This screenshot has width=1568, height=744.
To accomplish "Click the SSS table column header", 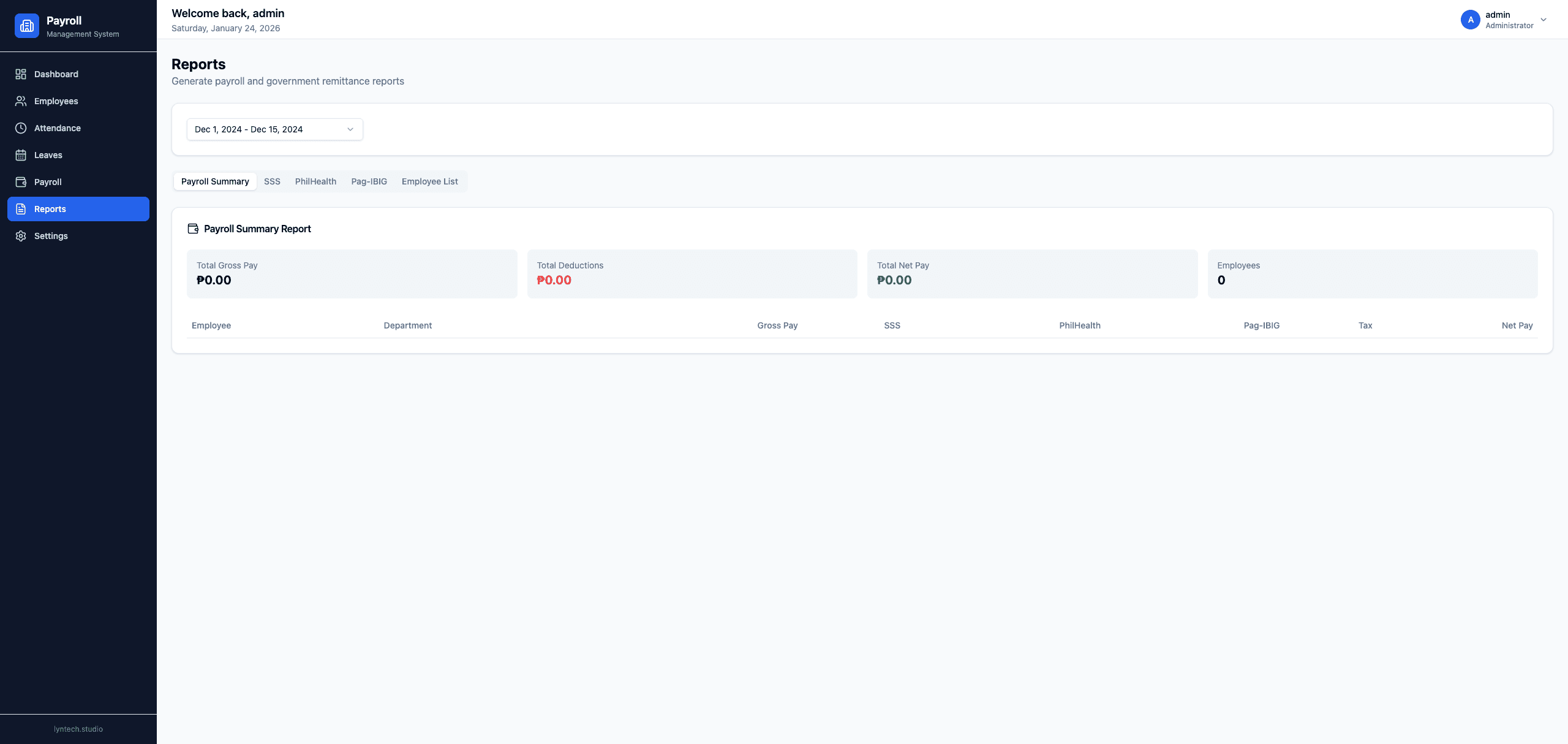I will click(892, 325).
